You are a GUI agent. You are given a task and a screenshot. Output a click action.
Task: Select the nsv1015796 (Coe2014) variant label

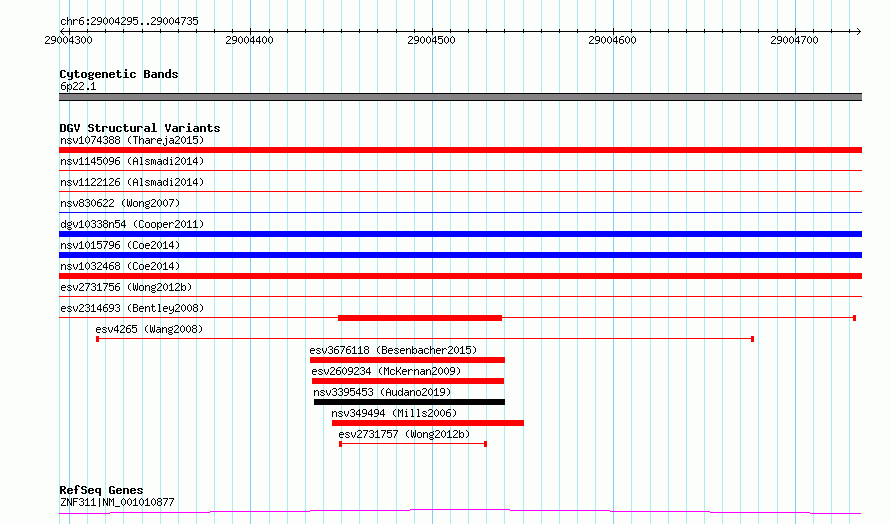click(x=120, y=245)
